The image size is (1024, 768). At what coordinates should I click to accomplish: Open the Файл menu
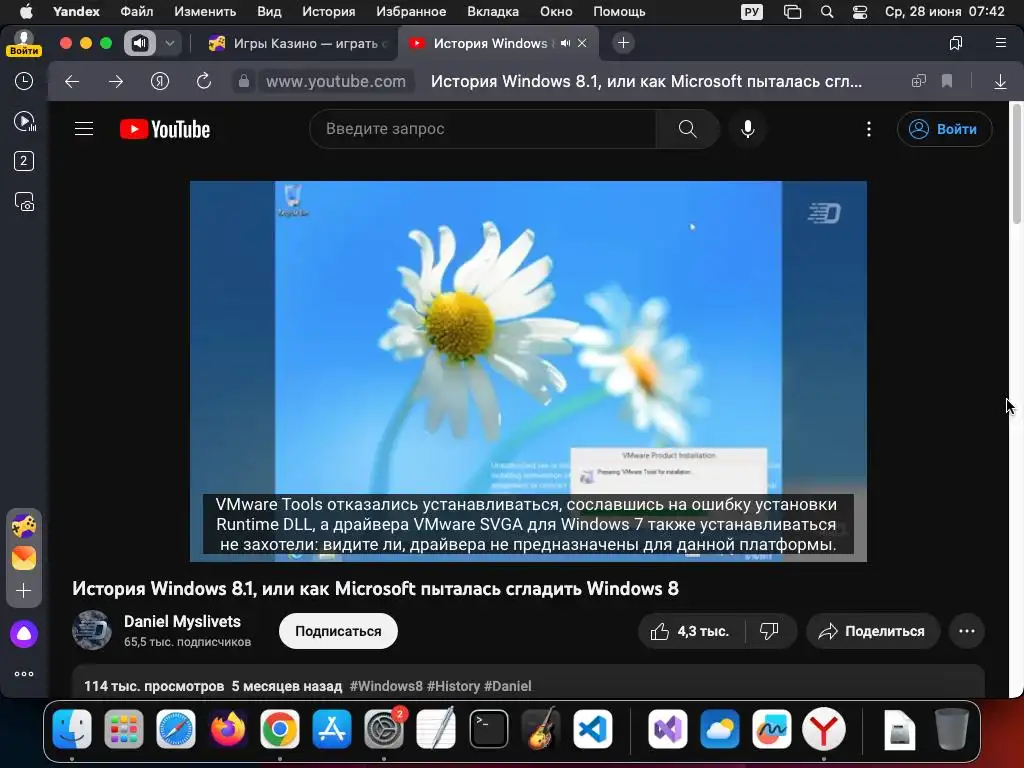click(x=136, y=12)
